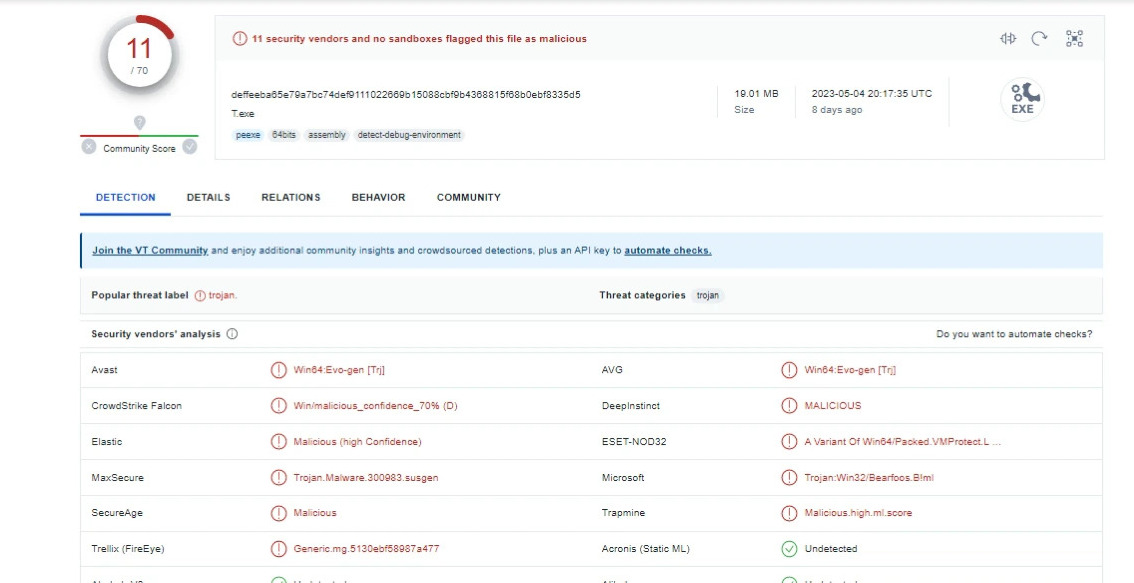Switch to the DETAILS tab
This screenshot has height=583, width=1134.
[208, 197]
